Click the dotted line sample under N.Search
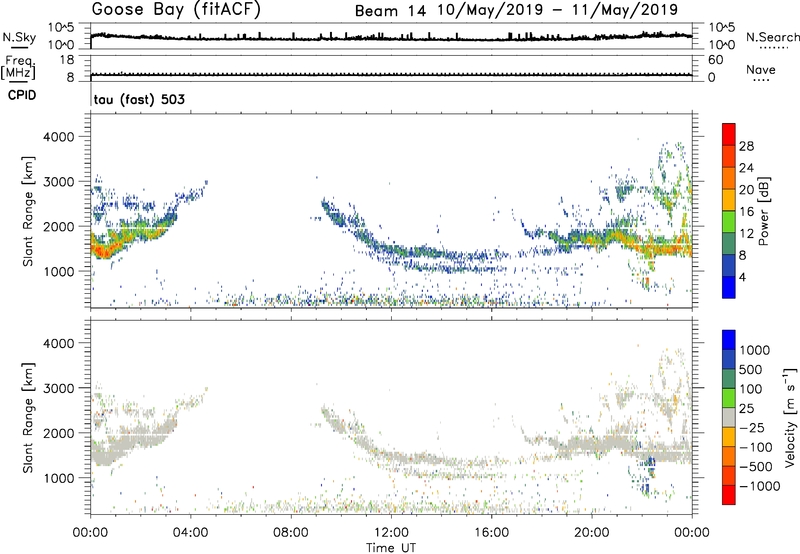This screenshot has height=554, width=800. point(773,48)
